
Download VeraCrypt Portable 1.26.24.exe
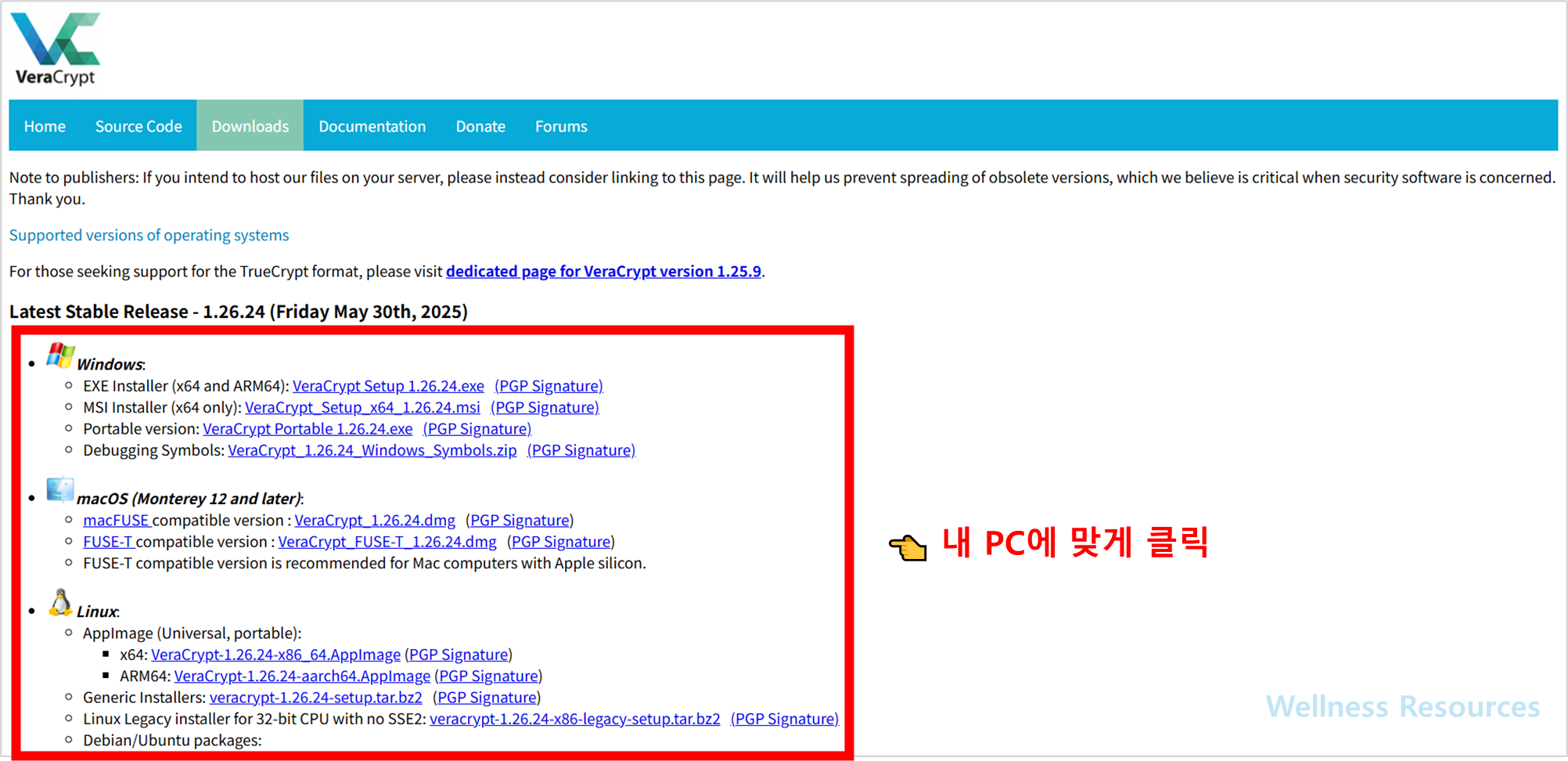click(307, 429)
